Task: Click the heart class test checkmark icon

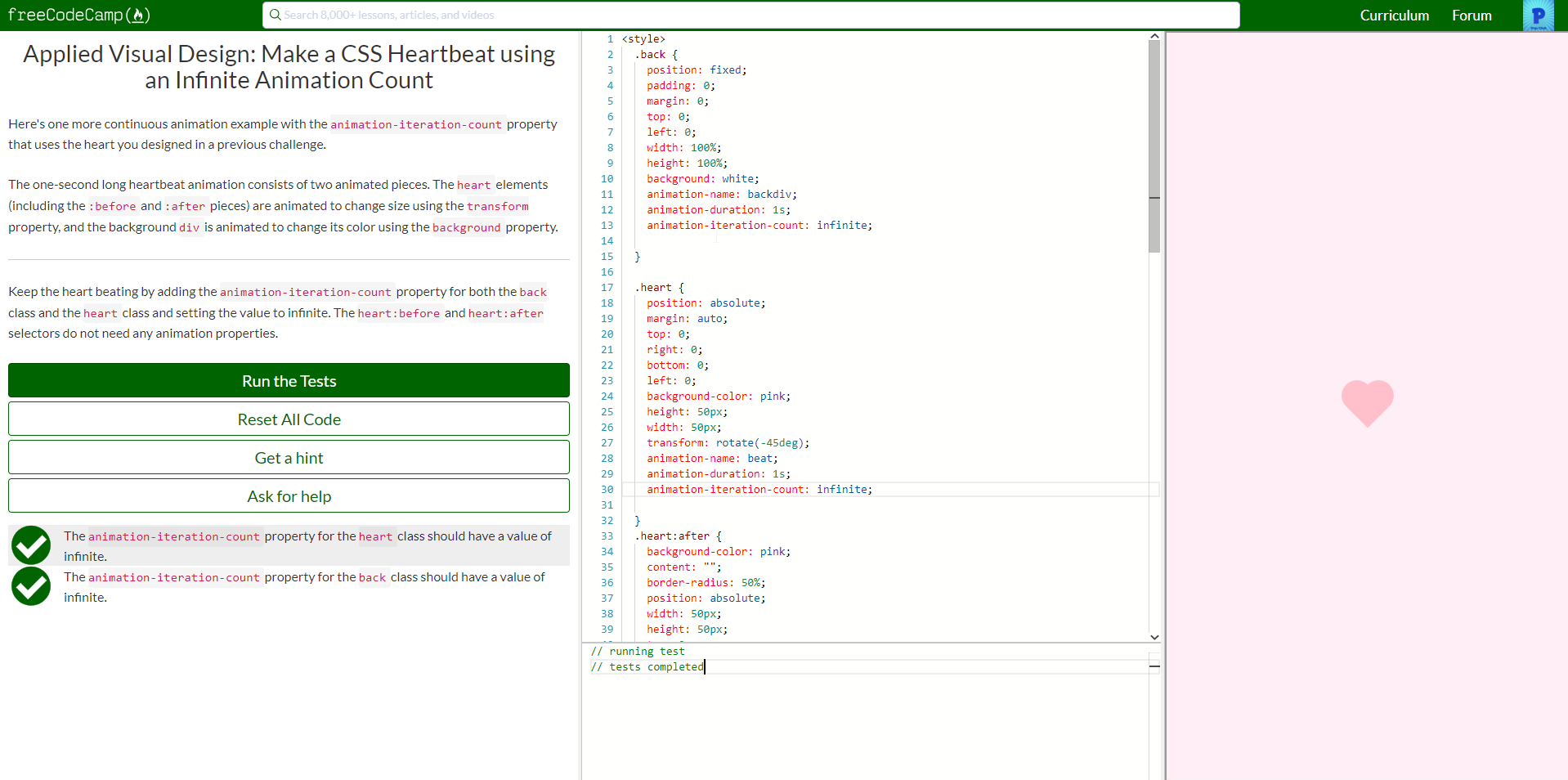Action: [31, 545]
